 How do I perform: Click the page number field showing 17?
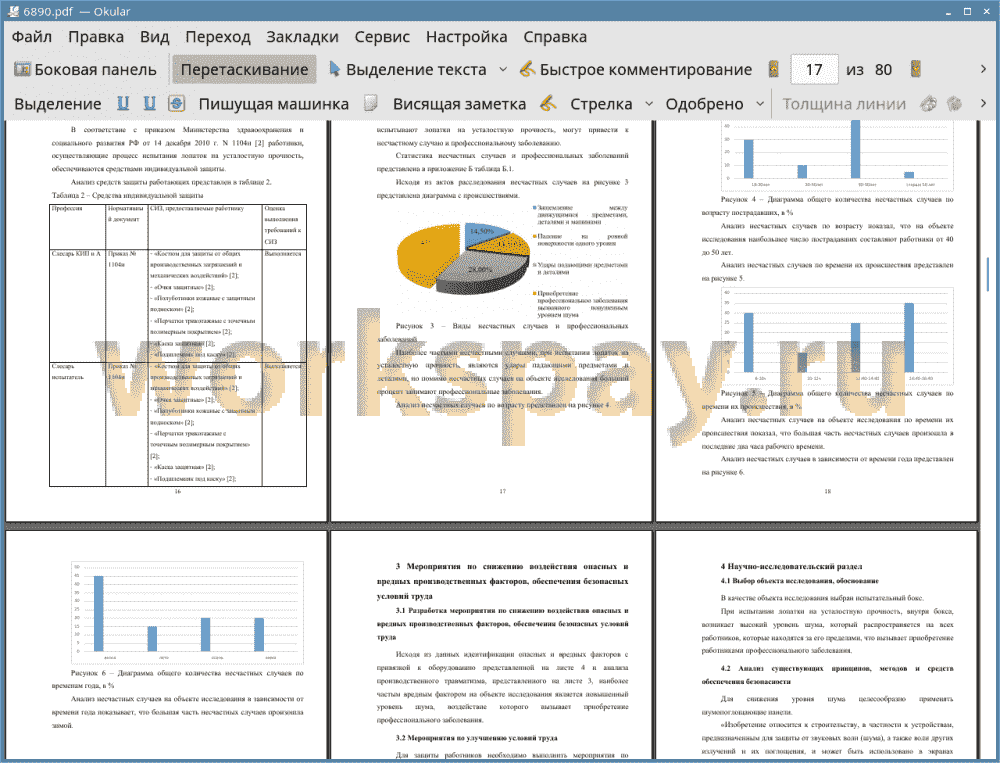tap(814, 70)
